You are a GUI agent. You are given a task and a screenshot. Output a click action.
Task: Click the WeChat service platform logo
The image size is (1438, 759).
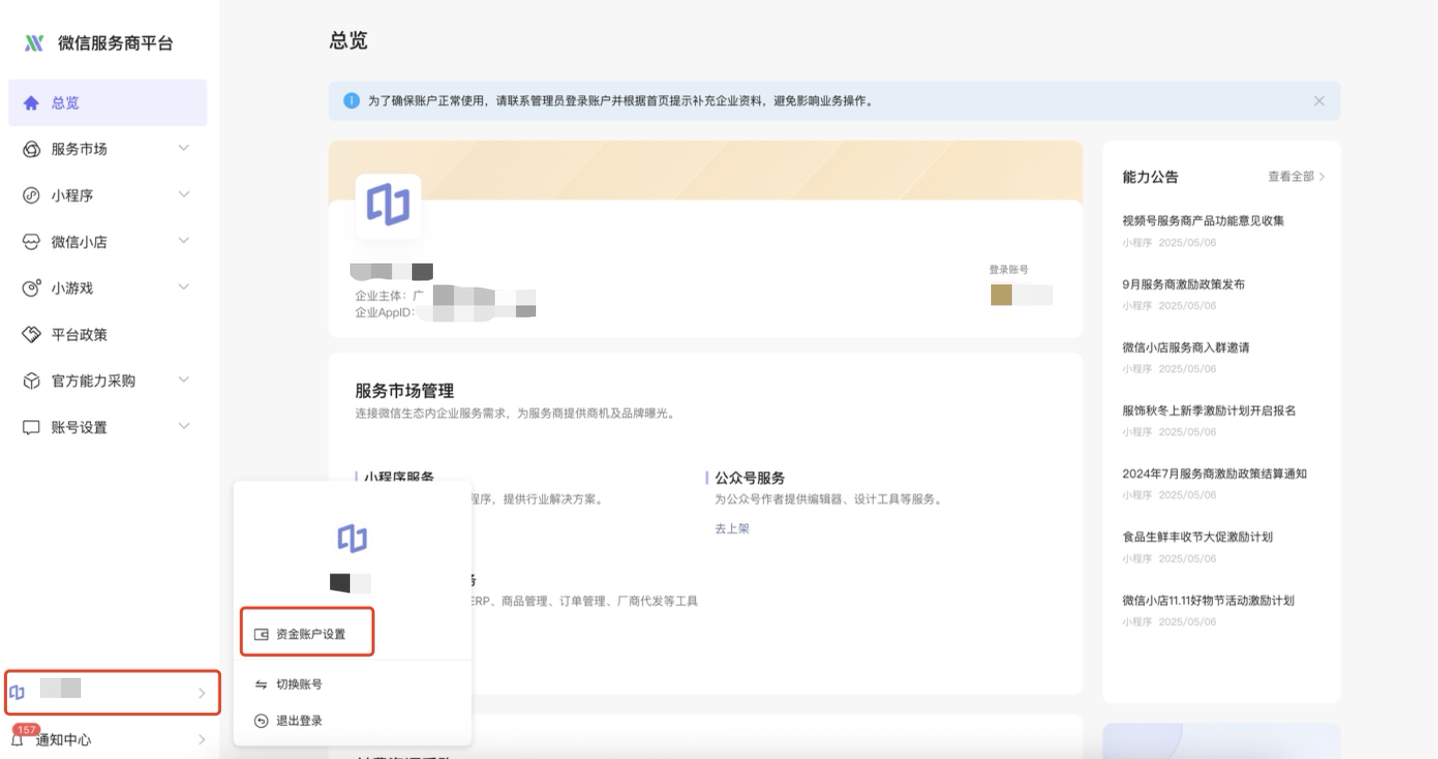[x=35, y=42]
